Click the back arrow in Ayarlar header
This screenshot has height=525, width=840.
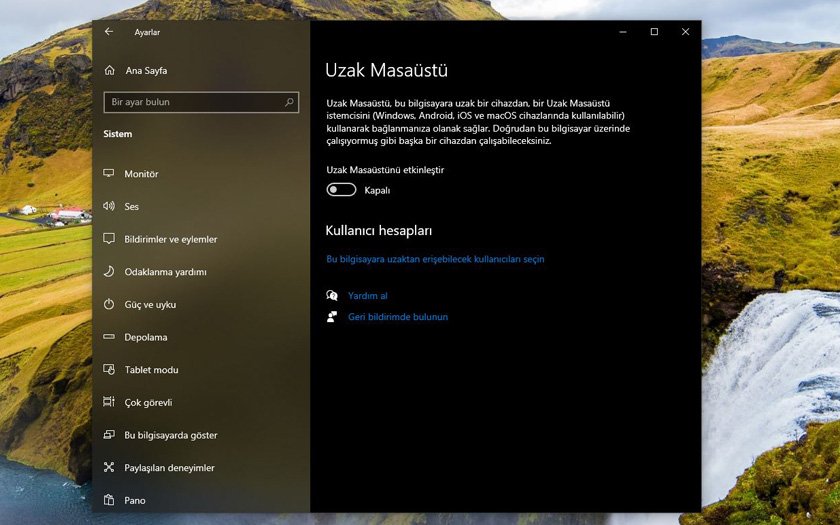[109, 32]
